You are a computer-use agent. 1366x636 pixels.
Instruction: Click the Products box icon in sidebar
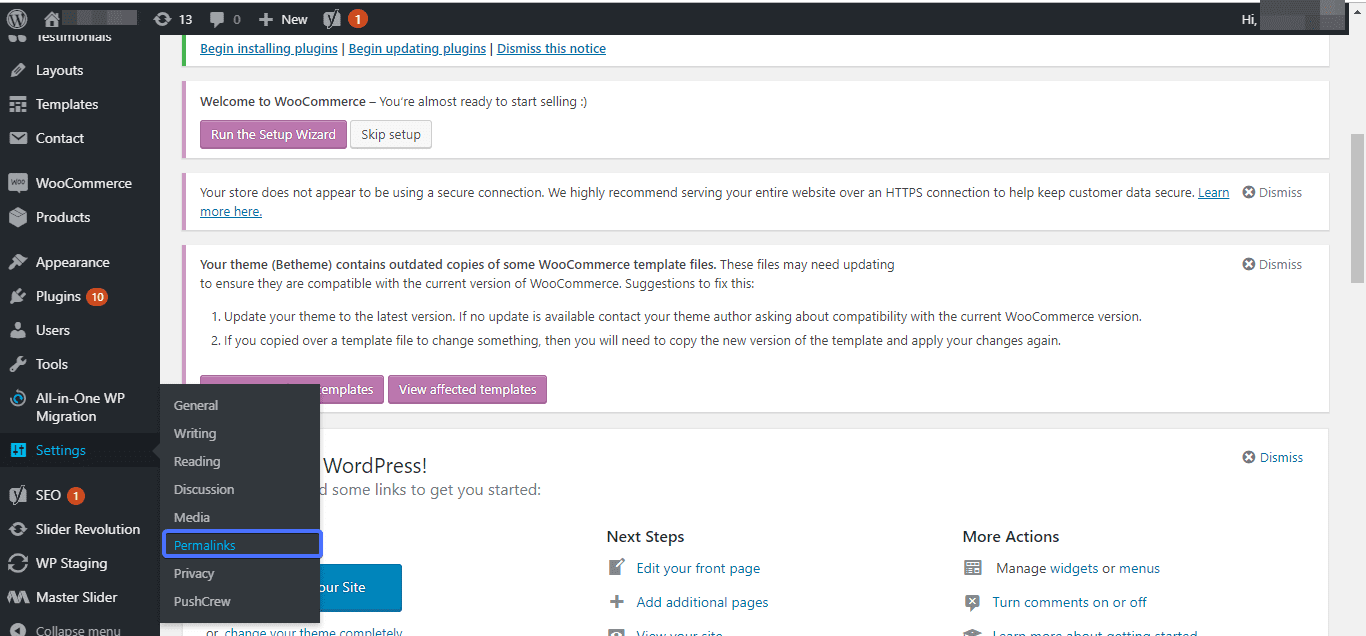17,217
